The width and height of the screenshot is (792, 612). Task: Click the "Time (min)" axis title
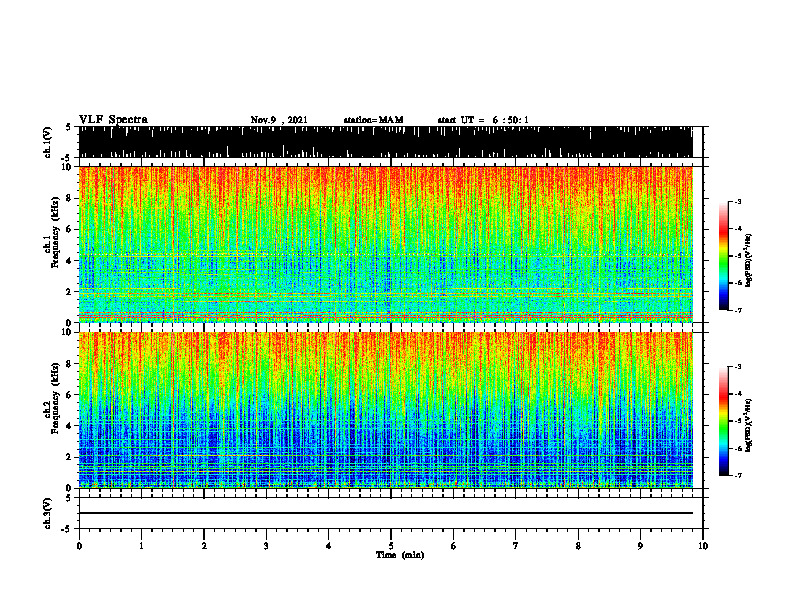coord(400,555)
